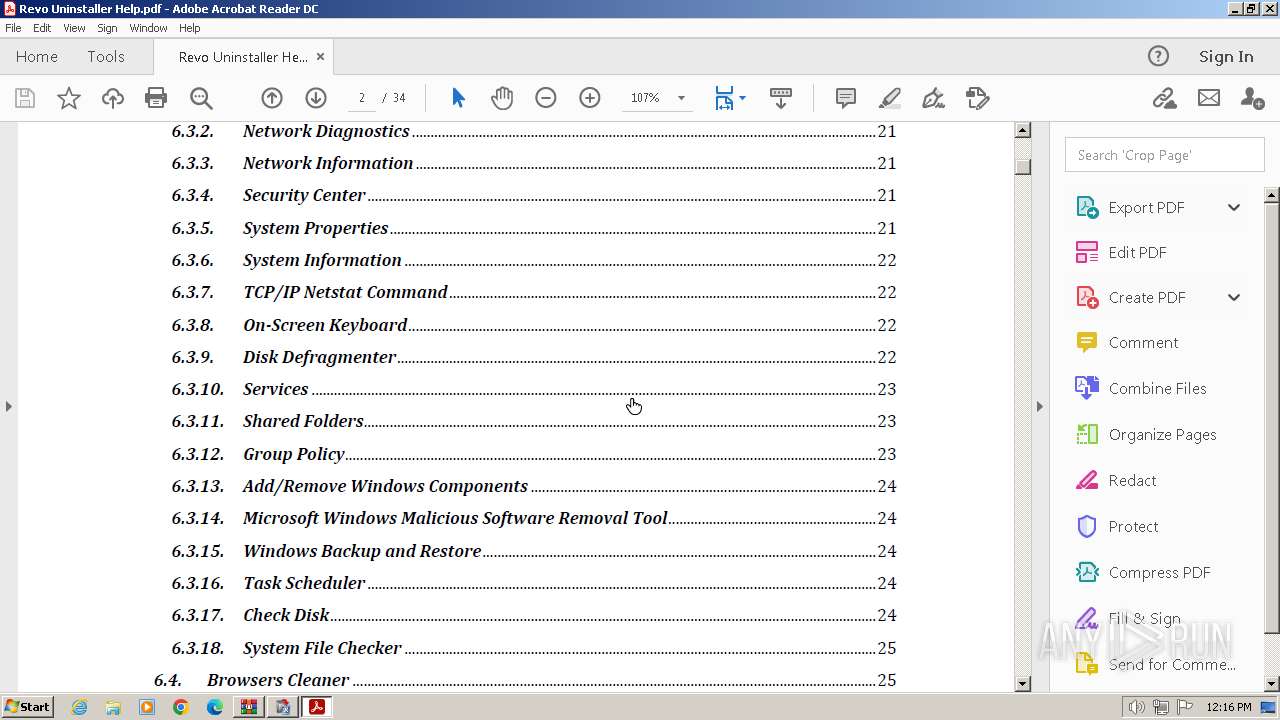Click the scrolling mode icon
Screen dimensions: 1280x720
[x=781, y=98]
